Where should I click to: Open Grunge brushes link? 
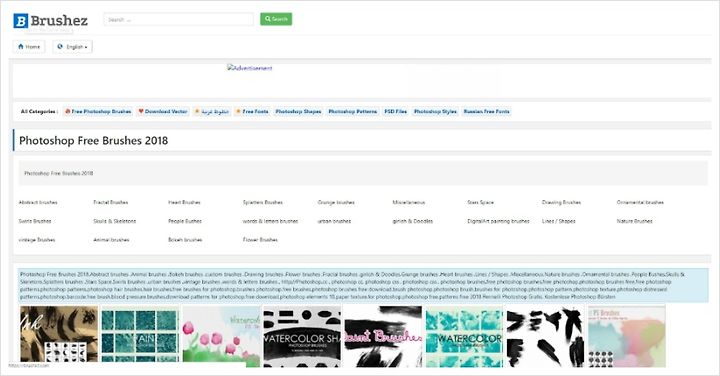pos(336,202)
